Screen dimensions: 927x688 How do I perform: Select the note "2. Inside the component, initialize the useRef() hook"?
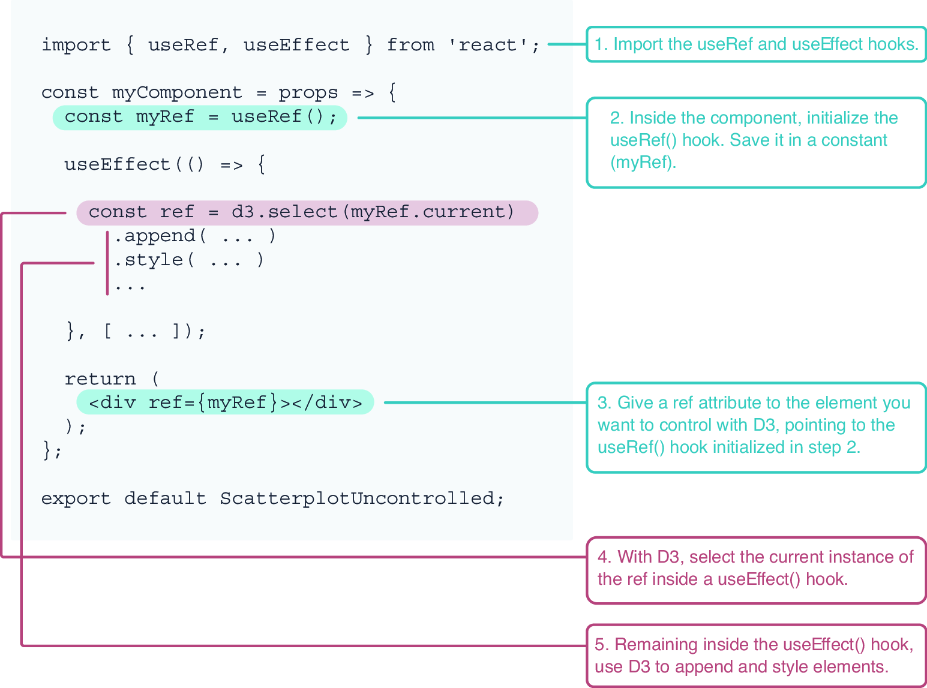coord(756,142)
